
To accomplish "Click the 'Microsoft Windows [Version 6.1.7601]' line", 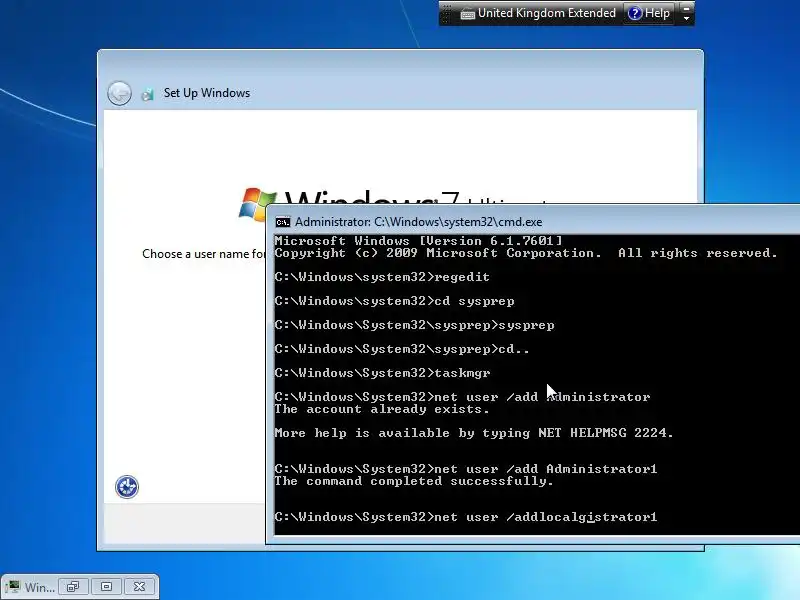I will click(x=418, y=241).
